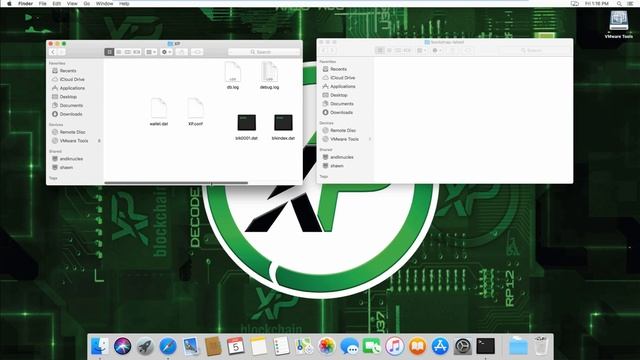Select Remote Disc in right Finder window
This screenshot has height=360, width=640.
(x=343, y=131)
